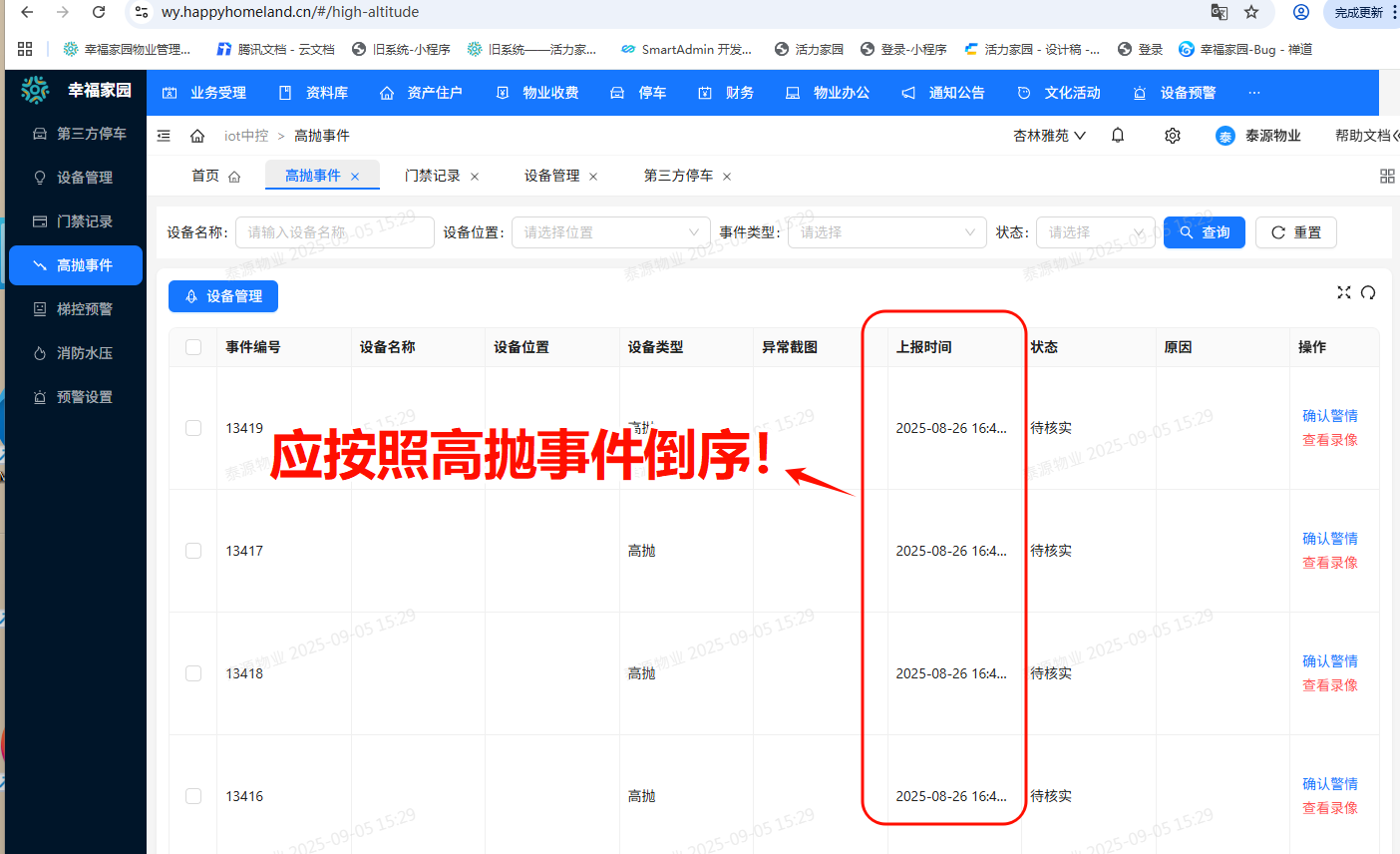This screenshot has width=1400, height=854.
Task: Select all rows with the header checkbox
Action: (x=193, y=347)
